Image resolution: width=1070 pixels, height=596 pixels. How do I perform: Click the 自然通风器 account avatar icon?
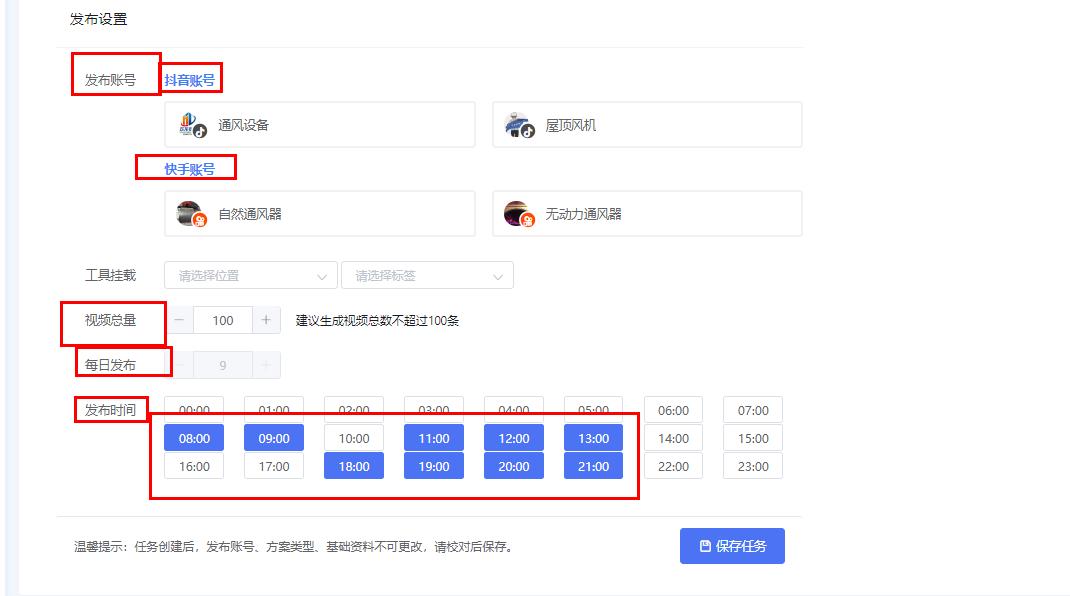(189, 212)
